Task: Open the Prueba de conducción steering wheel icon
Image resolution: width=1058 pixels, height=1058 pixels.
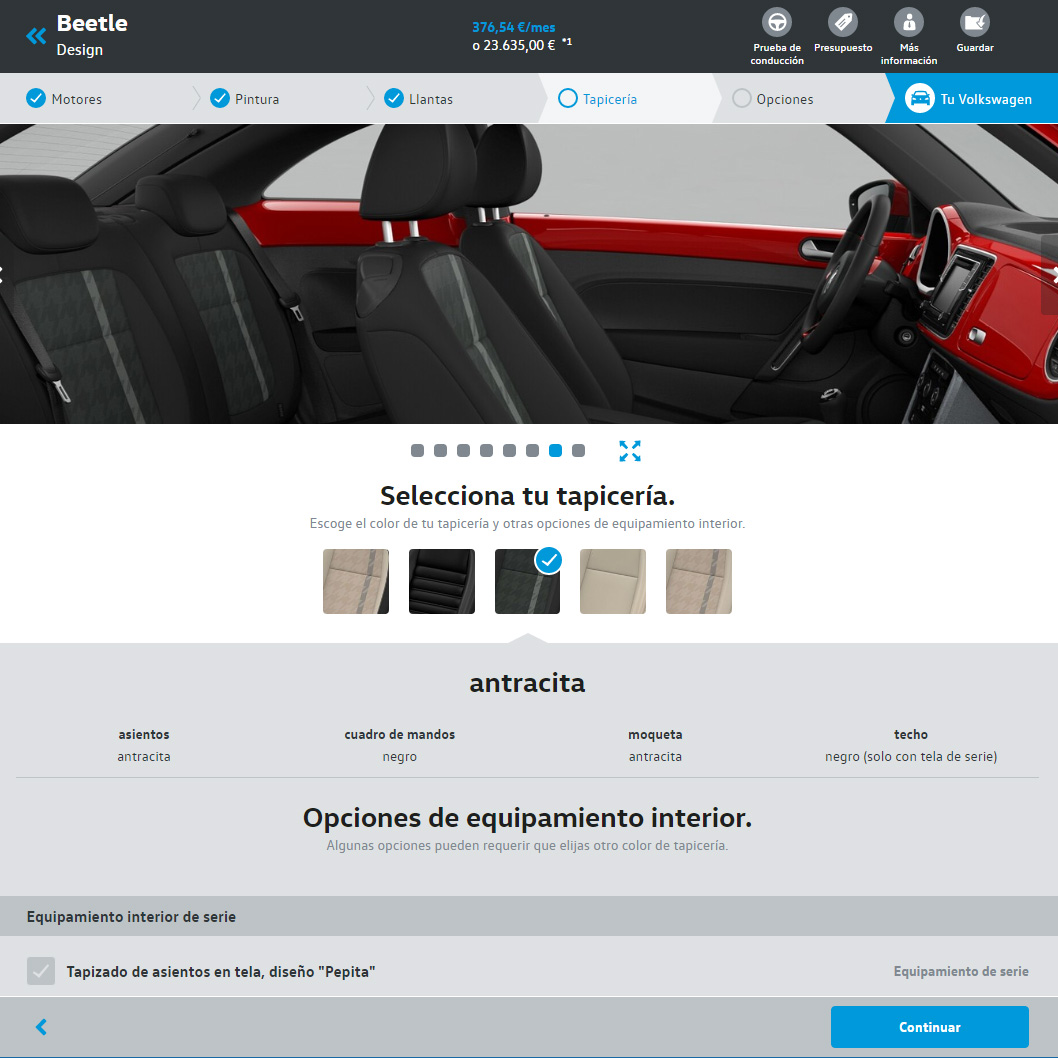Action: [x=777, y=22]
